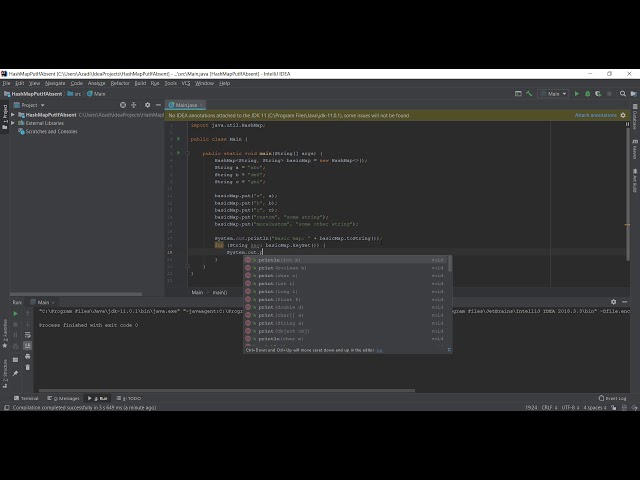
Task: Clear the console with the trash icon
Action: (28, 367)
